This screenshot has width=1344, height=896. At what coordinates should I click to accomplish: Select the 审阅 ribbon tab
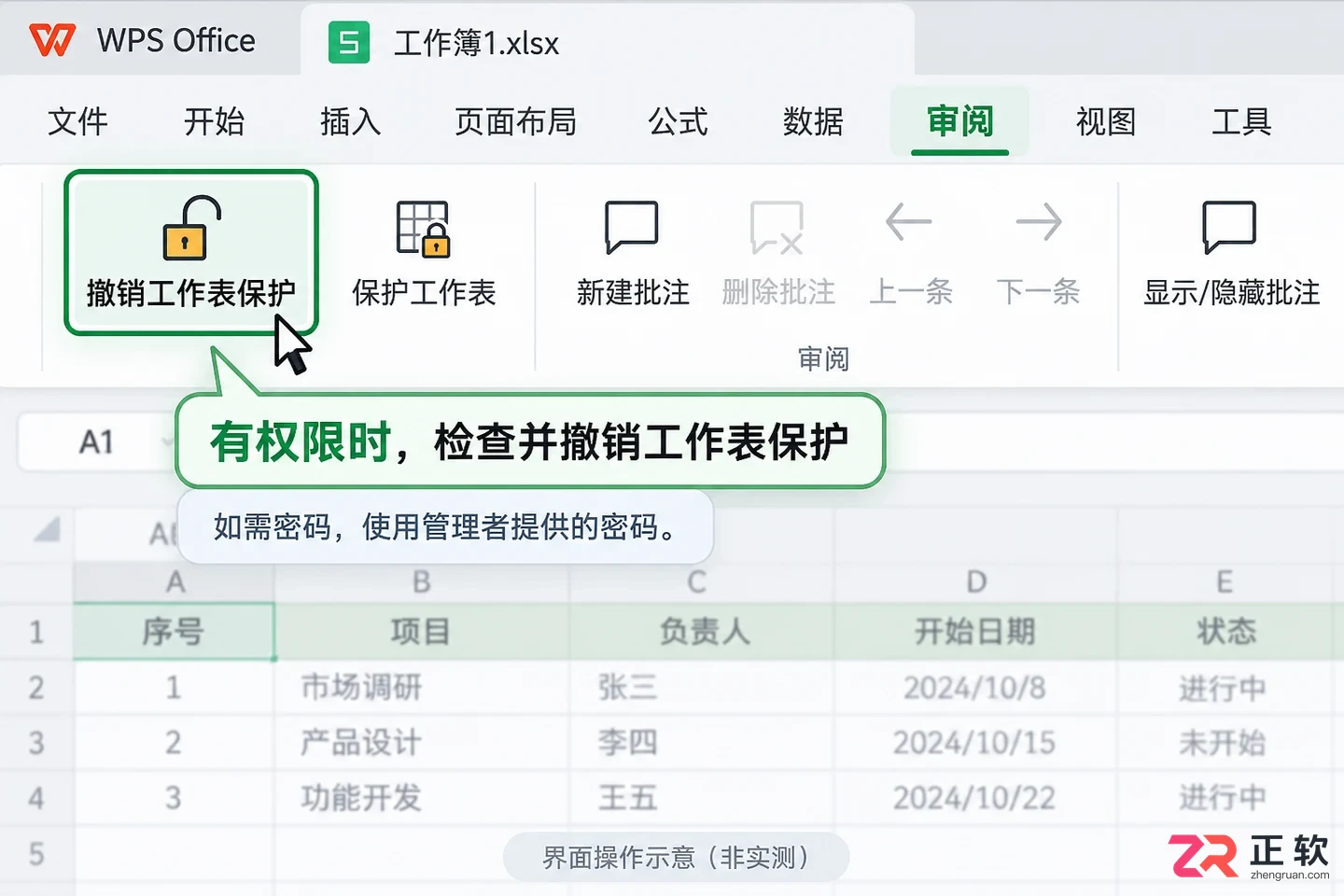tap(959, 121)
